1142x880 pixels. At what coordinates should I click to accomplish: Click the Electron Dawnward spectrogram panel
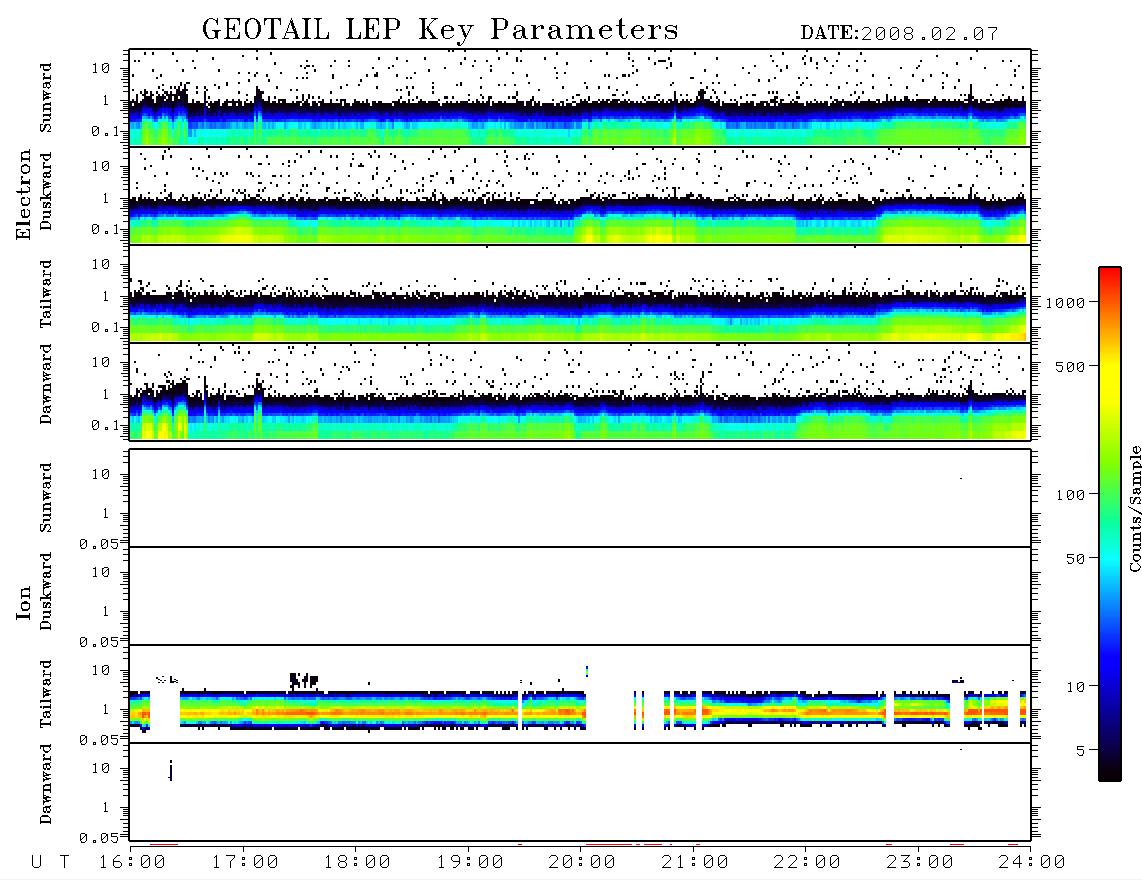(x=580, y=391)
